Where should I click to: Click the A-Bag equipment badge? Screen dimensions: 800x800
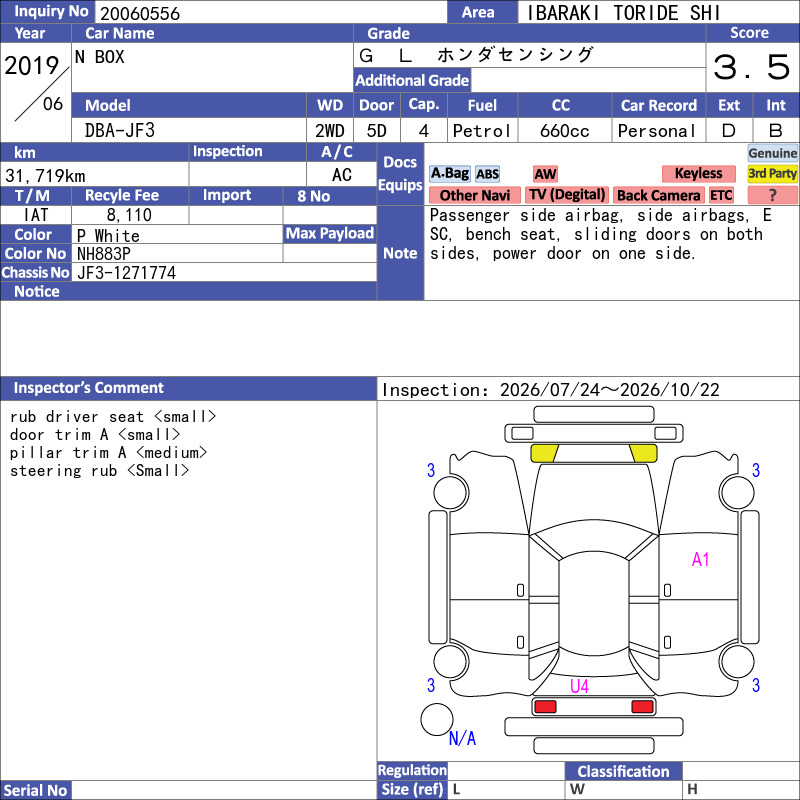[x=449, y=174]
